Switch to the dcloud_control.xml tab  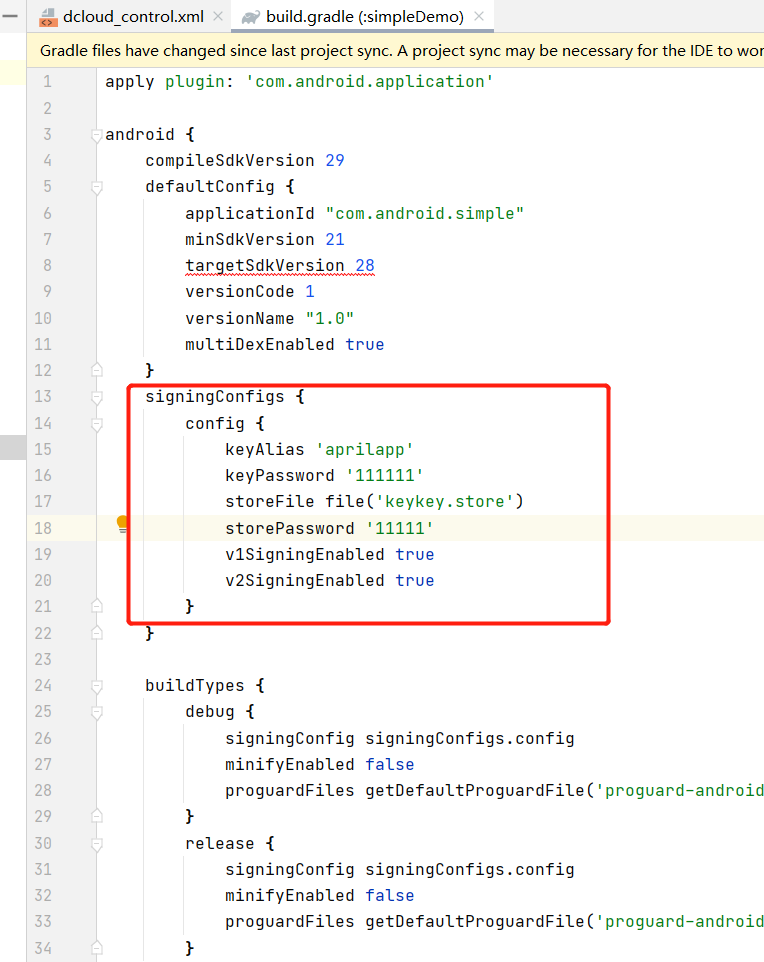click(133, 17)
